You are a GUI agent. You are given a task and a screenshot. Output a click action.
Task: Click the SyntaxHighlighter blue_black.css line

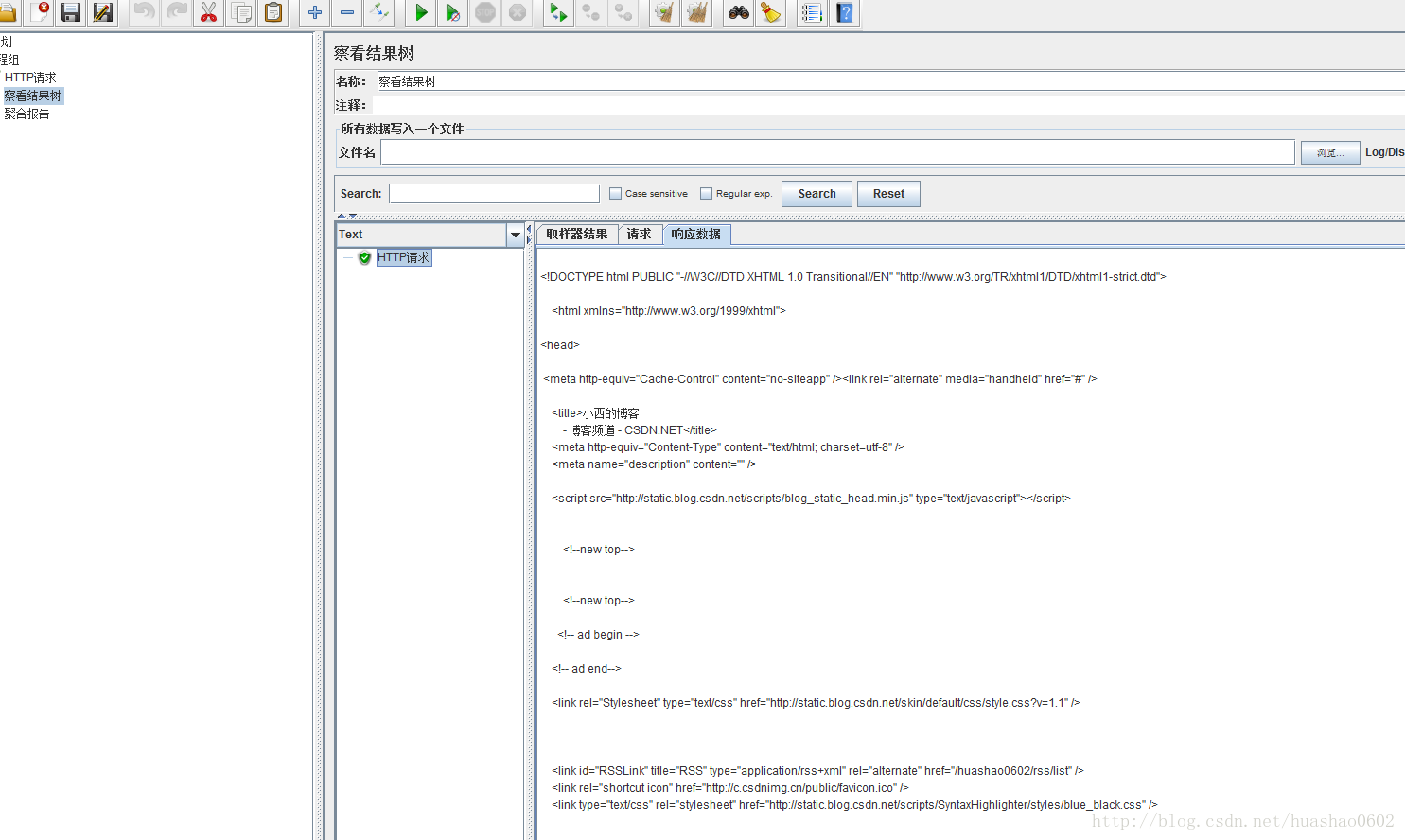[x=855, y=805]
